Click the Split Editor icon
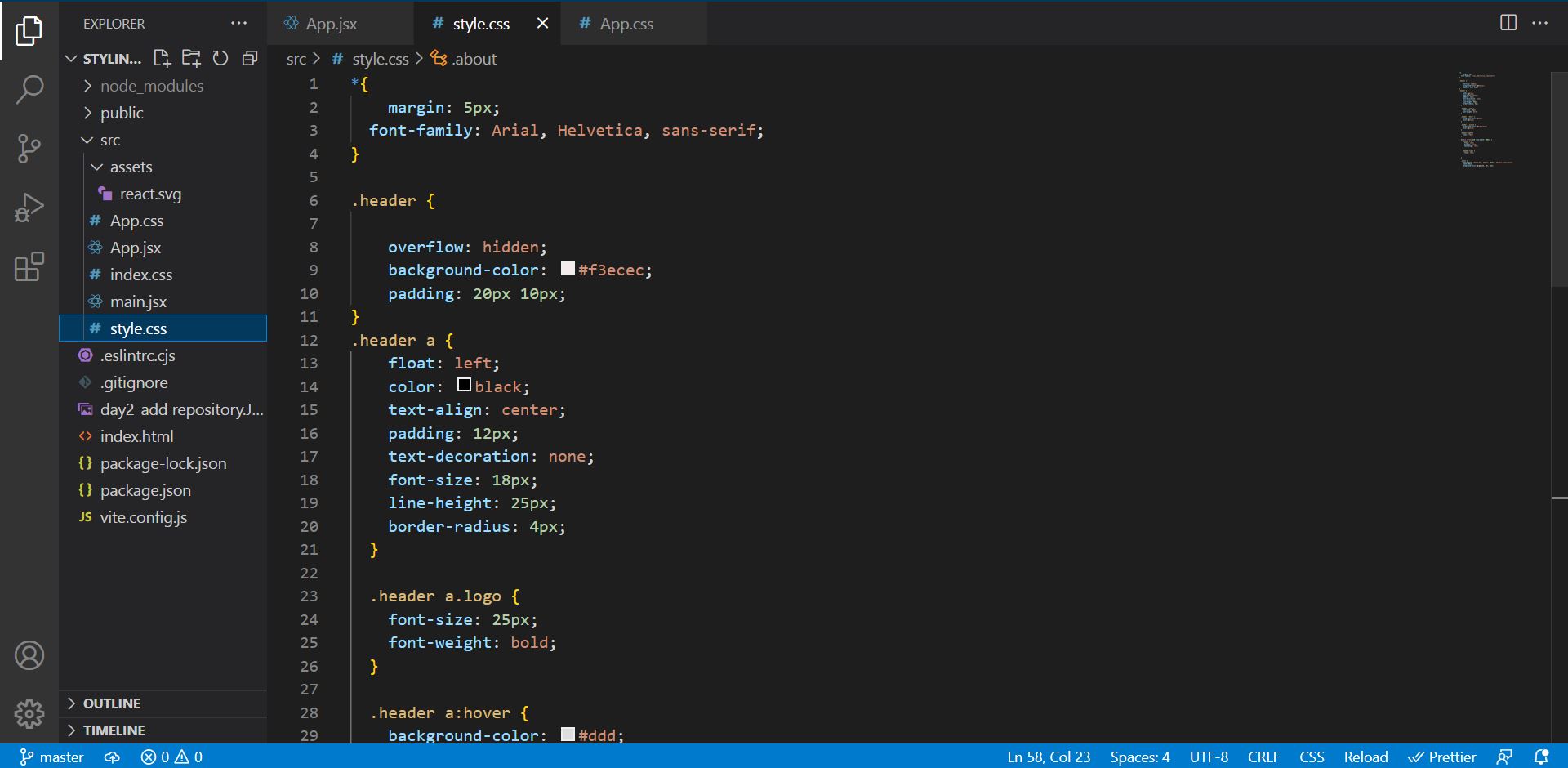Image resolution: width=1568 pixels, height=768 pixels. (1507, 23)
